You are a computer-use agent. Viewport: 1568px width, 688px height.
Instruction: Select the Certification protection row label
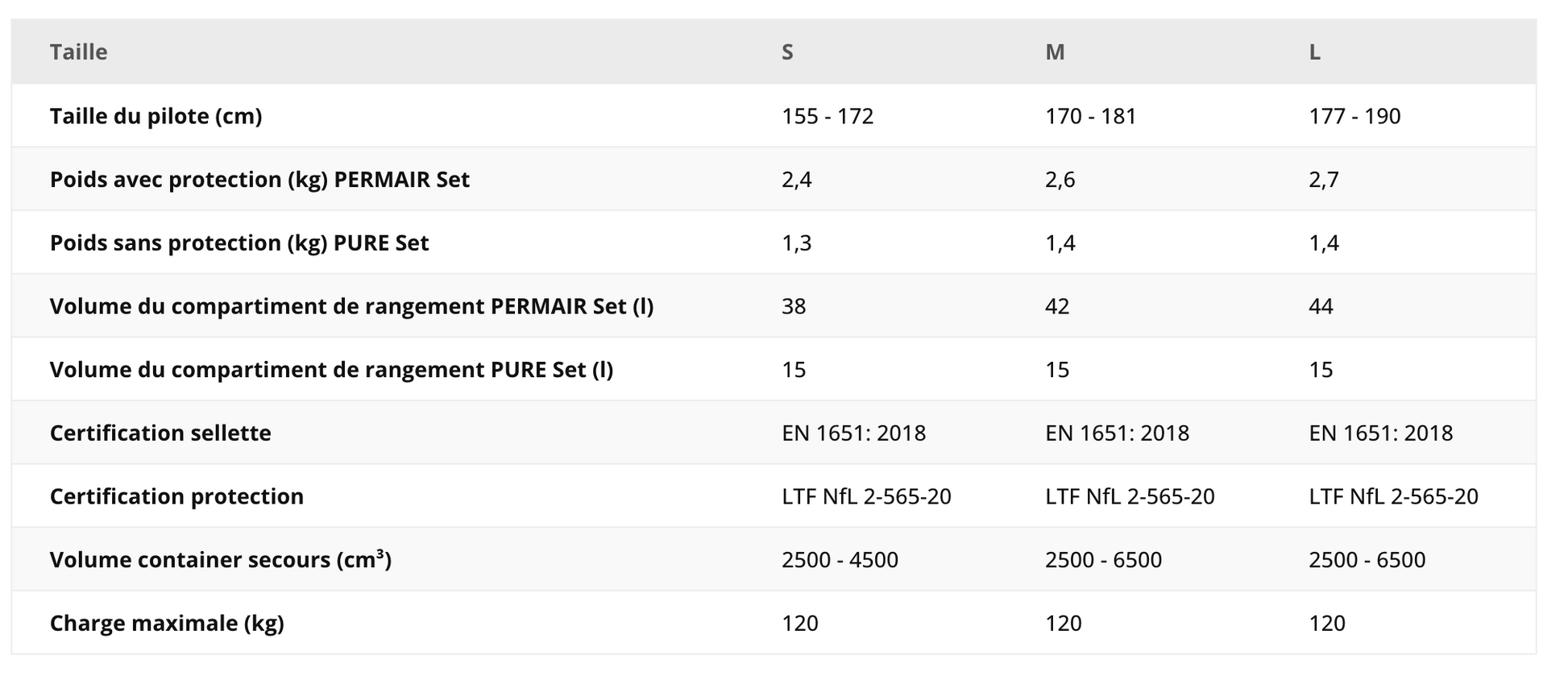click(x=176, y=496)
